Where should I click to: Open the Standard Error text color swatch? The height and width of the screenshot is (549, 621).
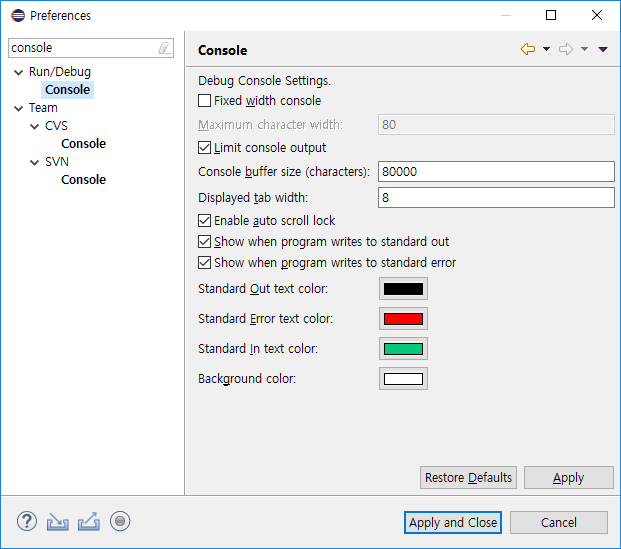tap(403, 319)
